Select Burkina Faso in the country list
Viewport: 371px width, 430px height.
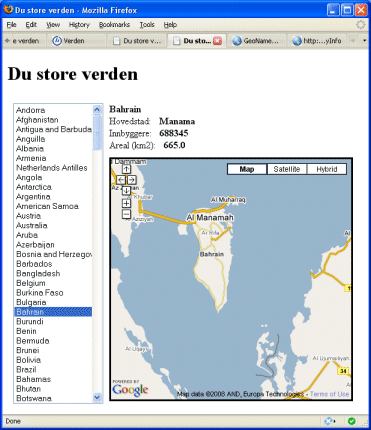[53, 293]
